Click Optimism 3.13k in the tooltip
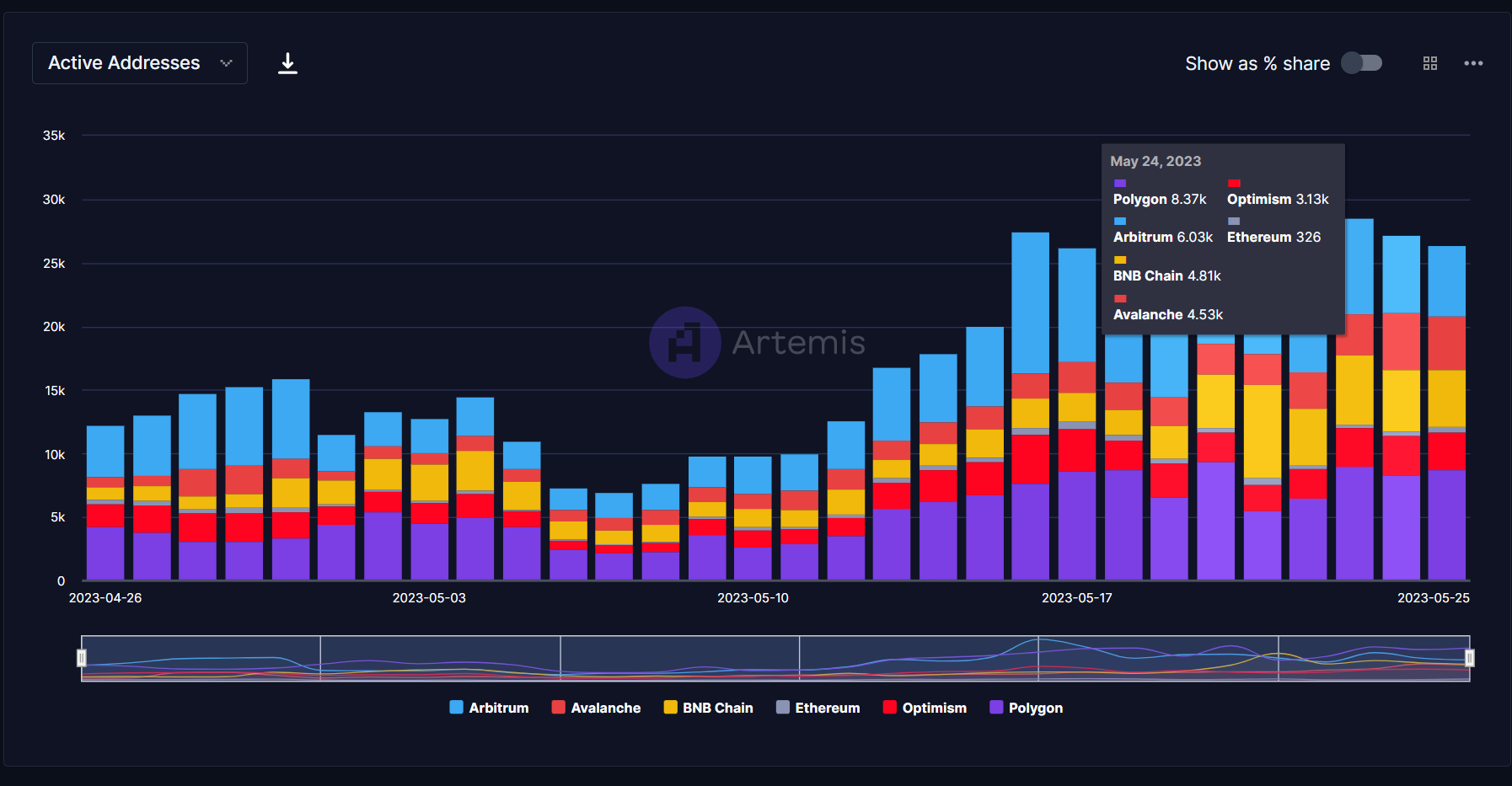 [x=1278, y=200]
